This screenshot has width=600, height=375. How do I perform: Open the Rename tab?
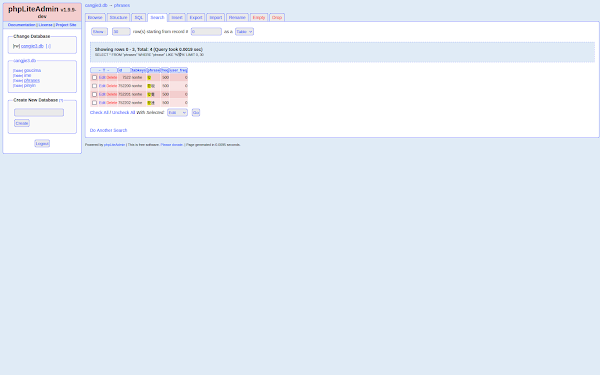coord(237,18)
